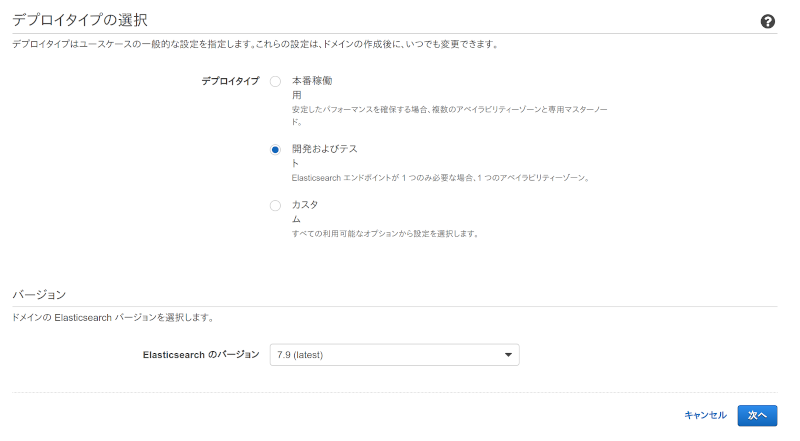Select the カスタム radio button

point(275,206)
